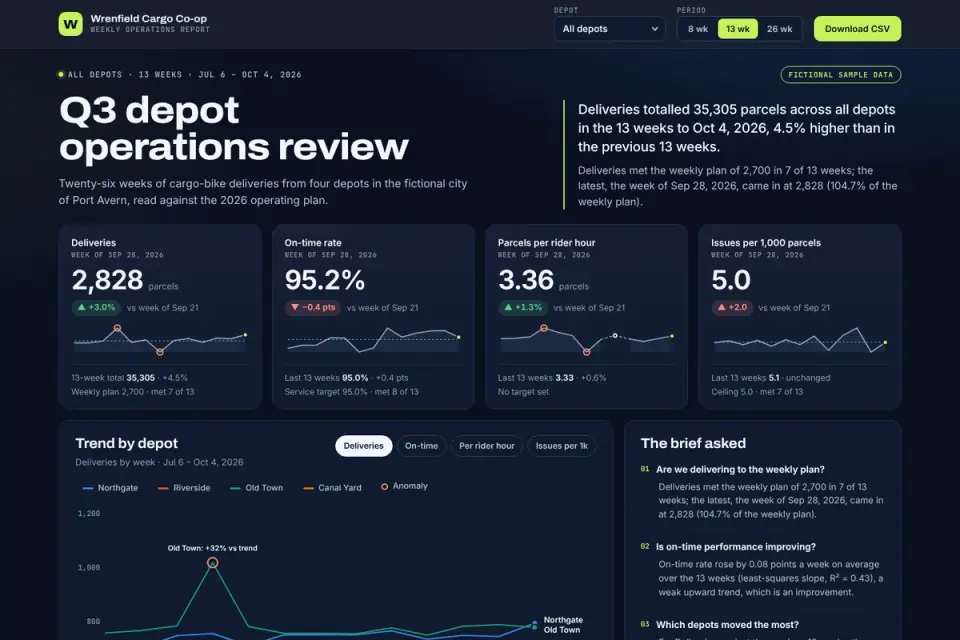Click the 95.2% on-time value
960x640 pixels.
pyautogui.click(x=324, y=280)
